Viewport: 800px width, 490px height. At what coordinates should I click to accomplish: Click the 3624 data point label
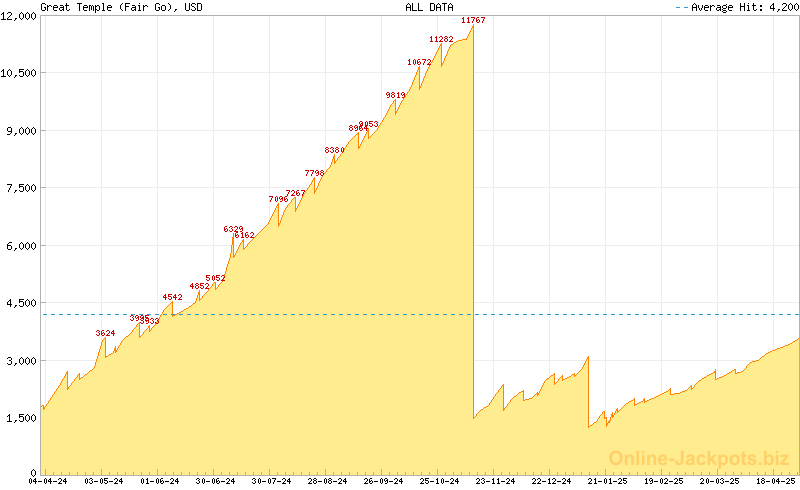pyautogui.click(x=105, y=333)
